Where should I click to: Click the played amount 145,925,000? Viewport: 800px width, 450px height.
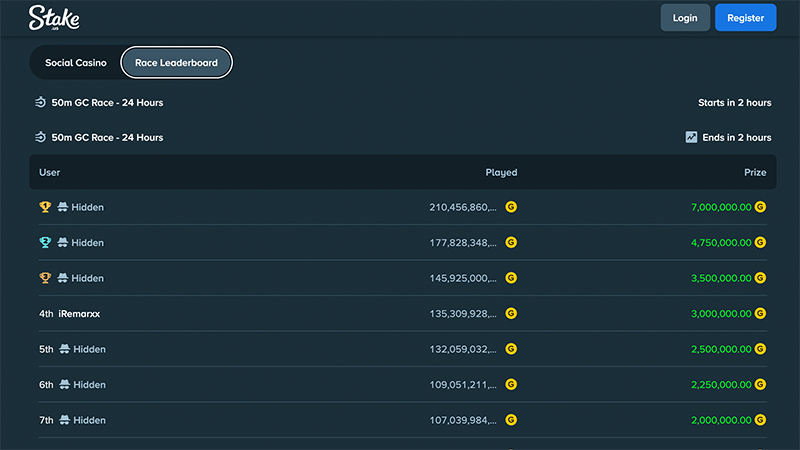point(463,278)
